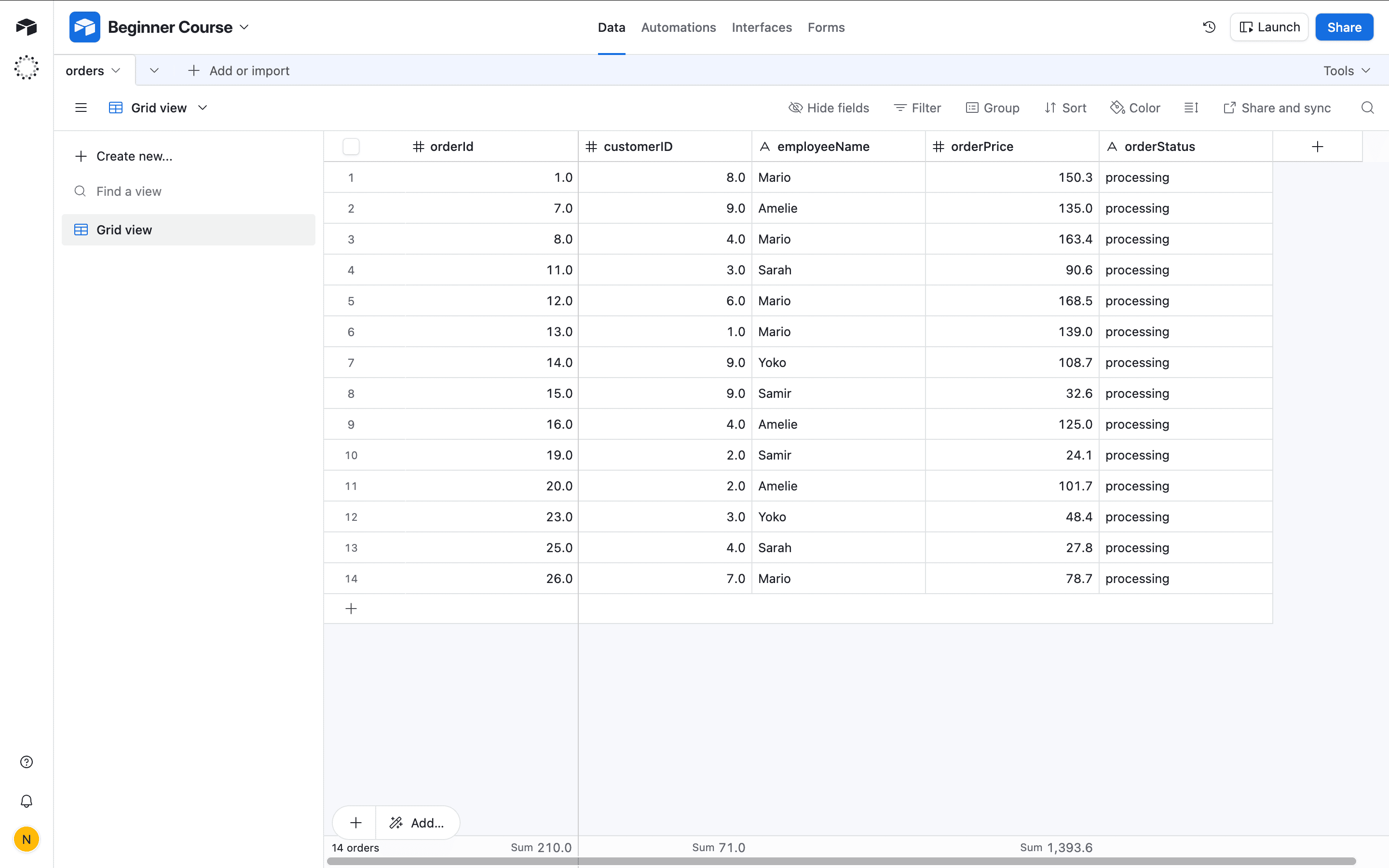Click the Find a view field
The height and width of the screenshot is (868, 1389).
188,191
